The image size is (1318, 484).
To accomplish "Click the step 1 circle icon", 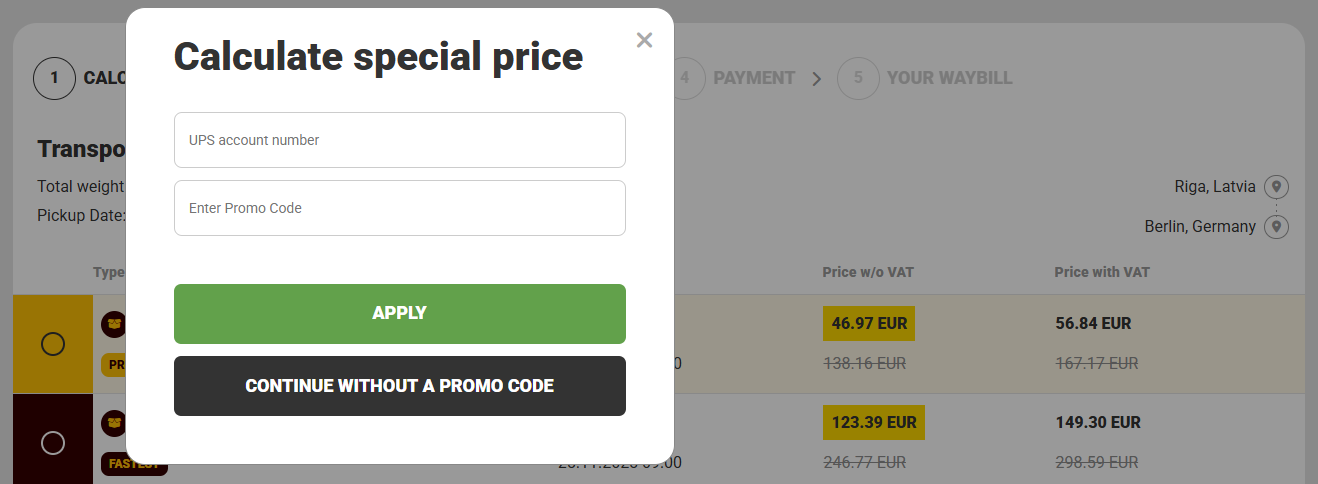I will coord(55,78).
